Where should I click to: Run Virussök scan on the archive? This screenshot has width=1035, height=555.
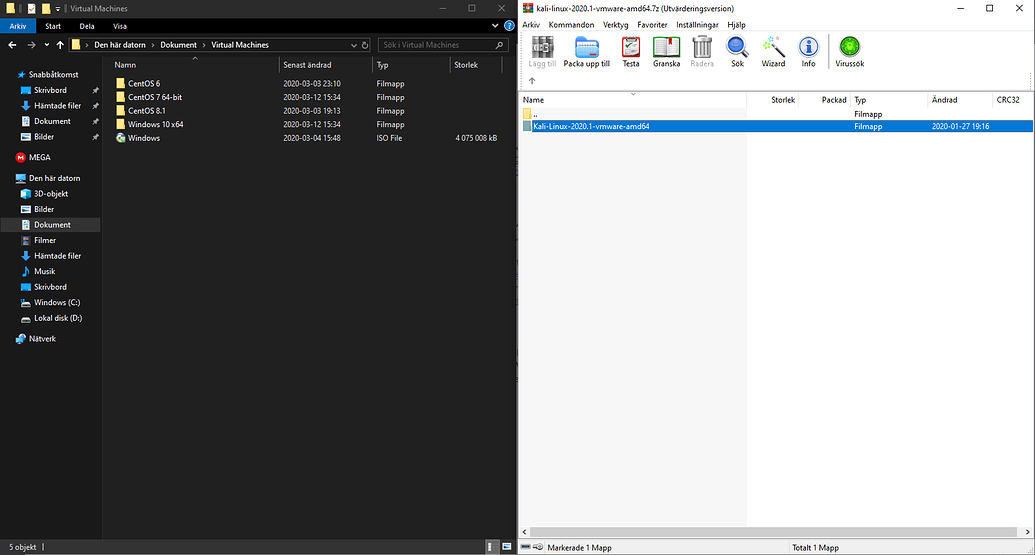click(849, 51)
